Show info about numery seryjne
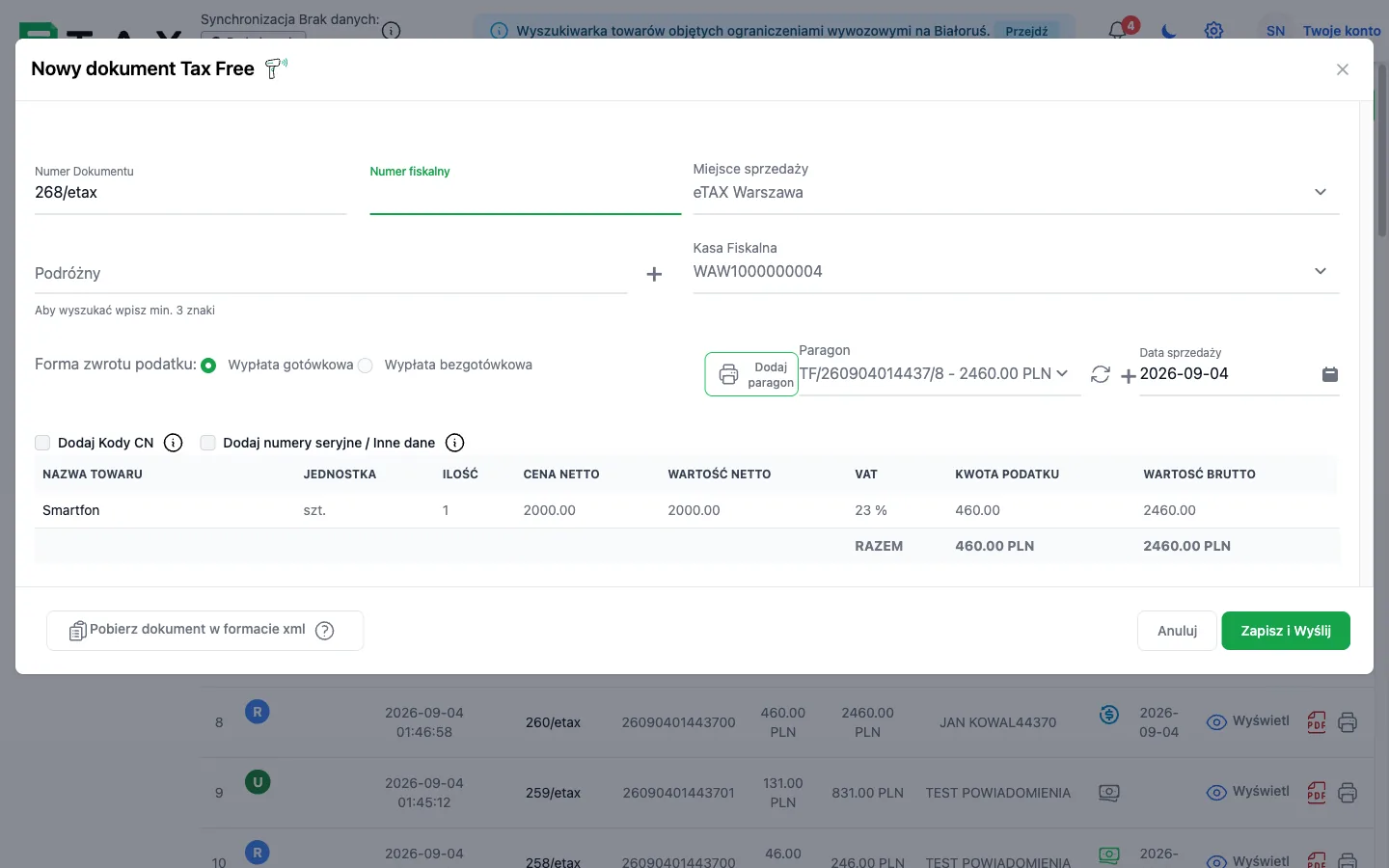This screenshot has height=868, width=1389. (x=455, y=443)
